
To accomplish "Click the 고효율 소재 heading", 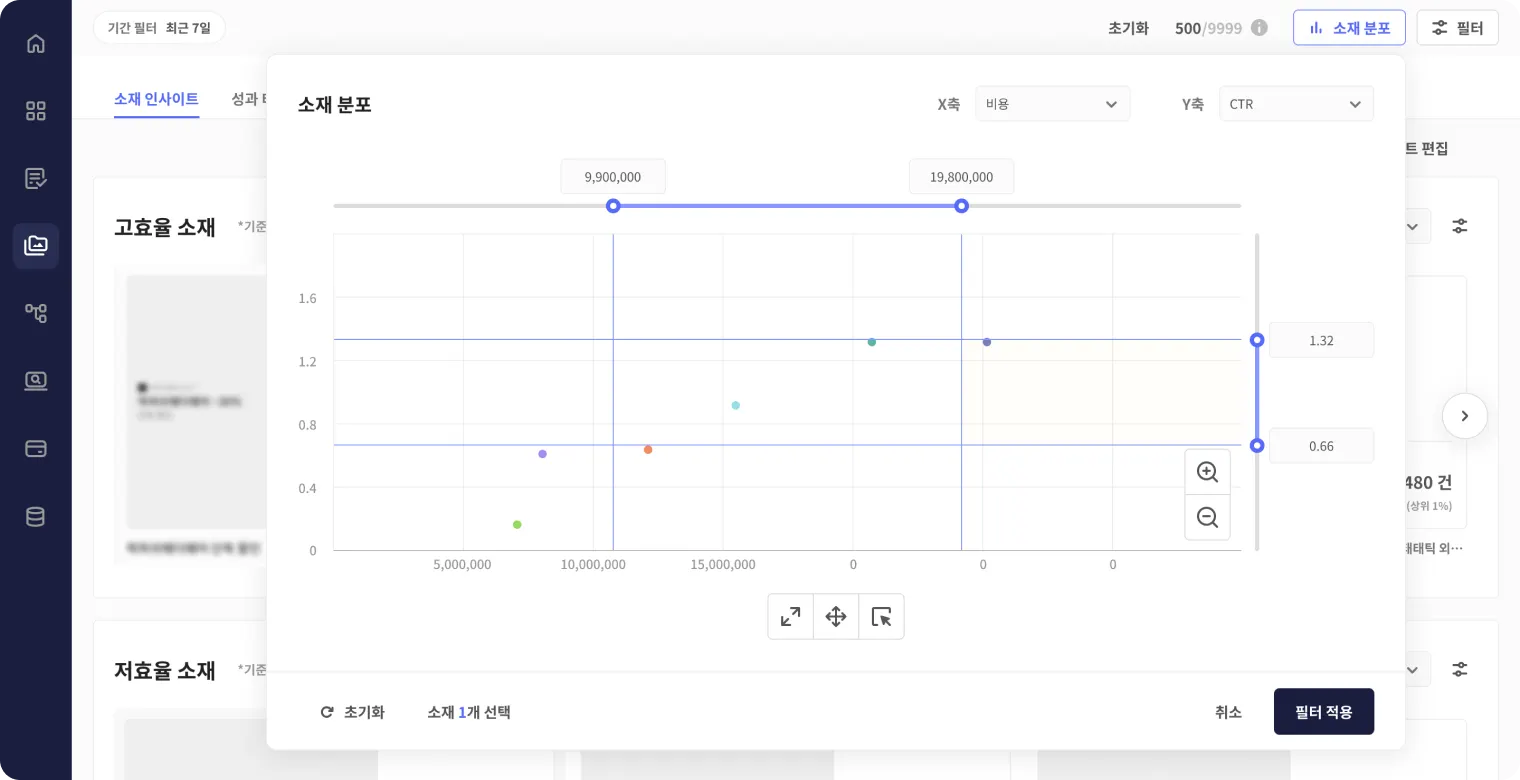I will pyautogui.click(x=165, y=227).
